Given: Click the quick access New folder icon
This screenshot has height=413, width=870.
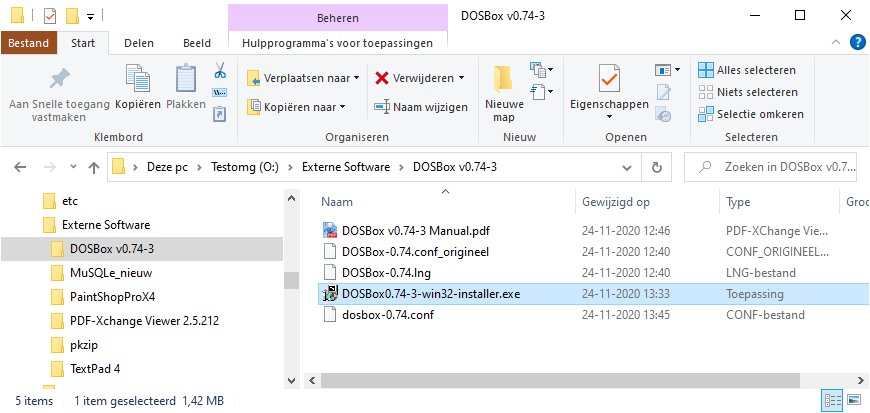Looking at the screenshot, I should coord(72,16).
